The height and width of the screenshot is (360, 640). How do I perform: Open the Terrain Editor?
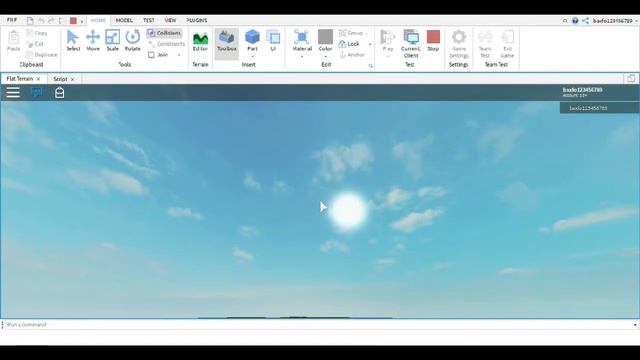point(200,40)
